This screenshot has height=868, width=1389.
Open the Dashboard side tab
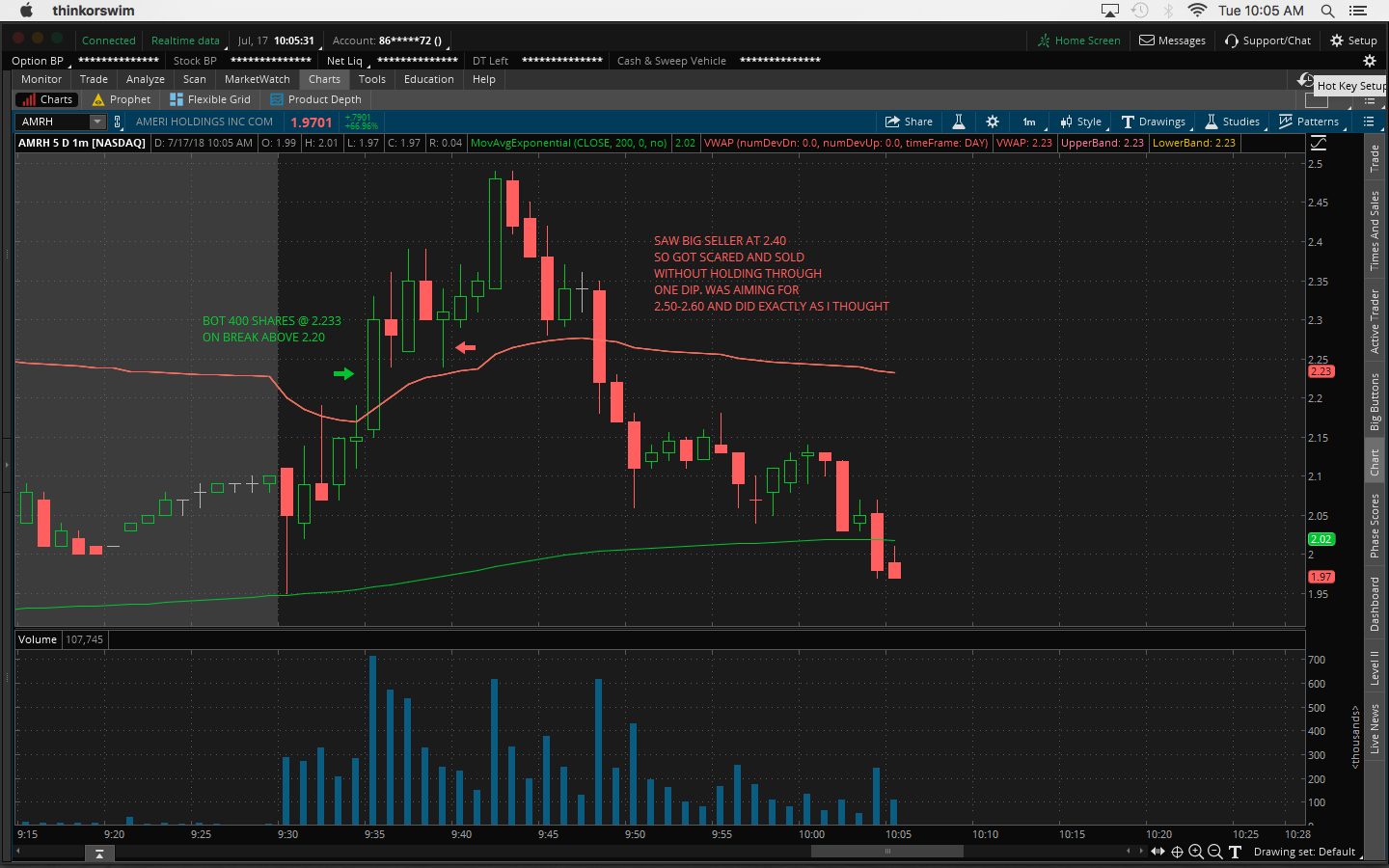coord(1375,604)
